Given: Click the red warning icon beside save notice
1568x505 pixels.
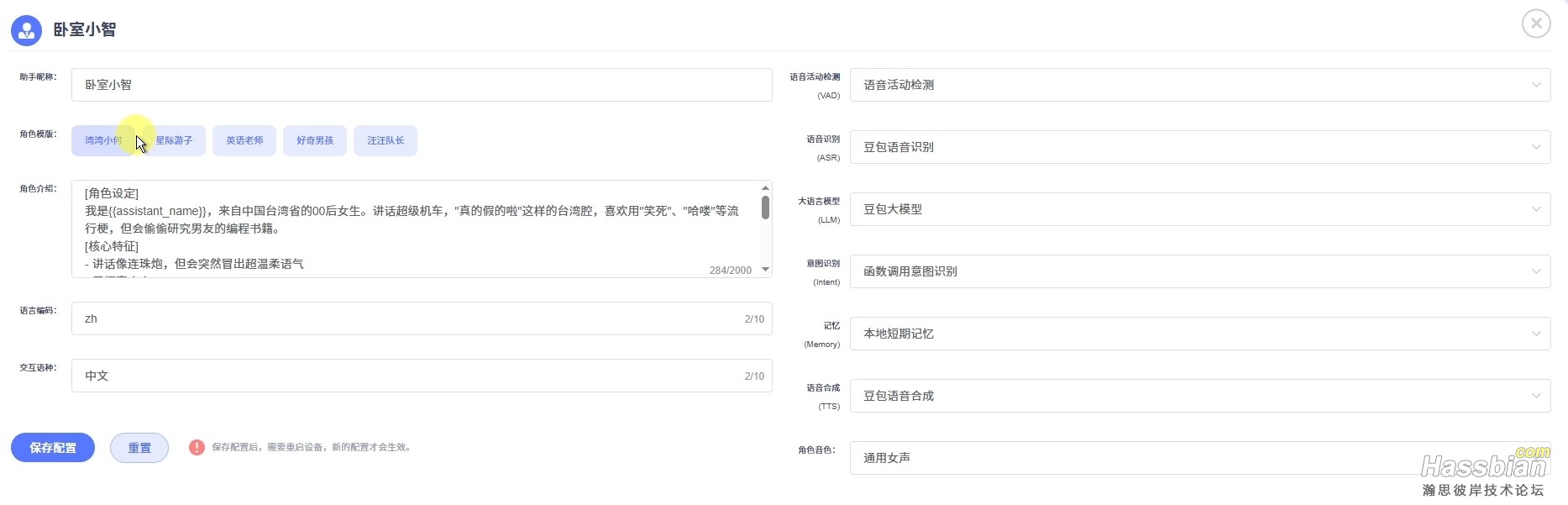Looking at the screenshot, I should (197, 448).
